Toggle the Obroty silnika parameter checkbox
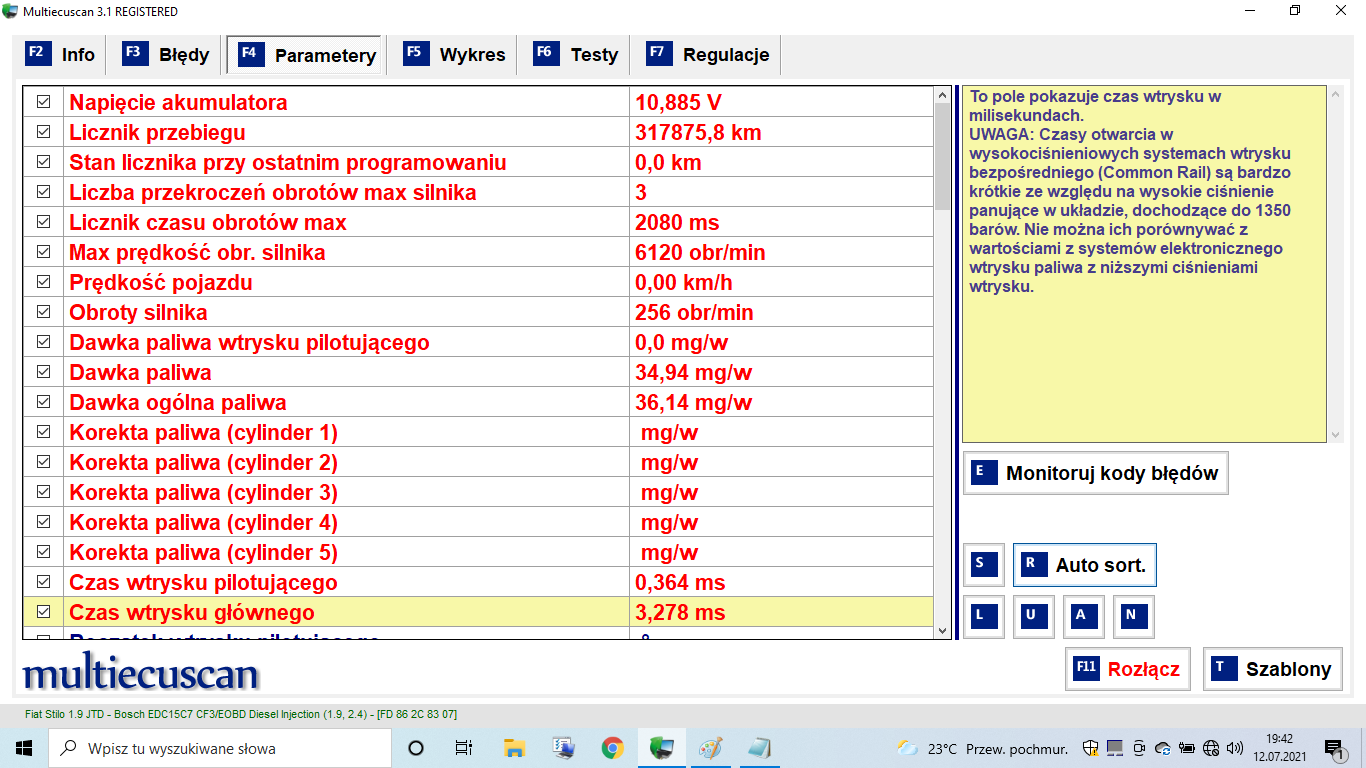The width and height of the screenshot is (1366, 768). point(43,312)
